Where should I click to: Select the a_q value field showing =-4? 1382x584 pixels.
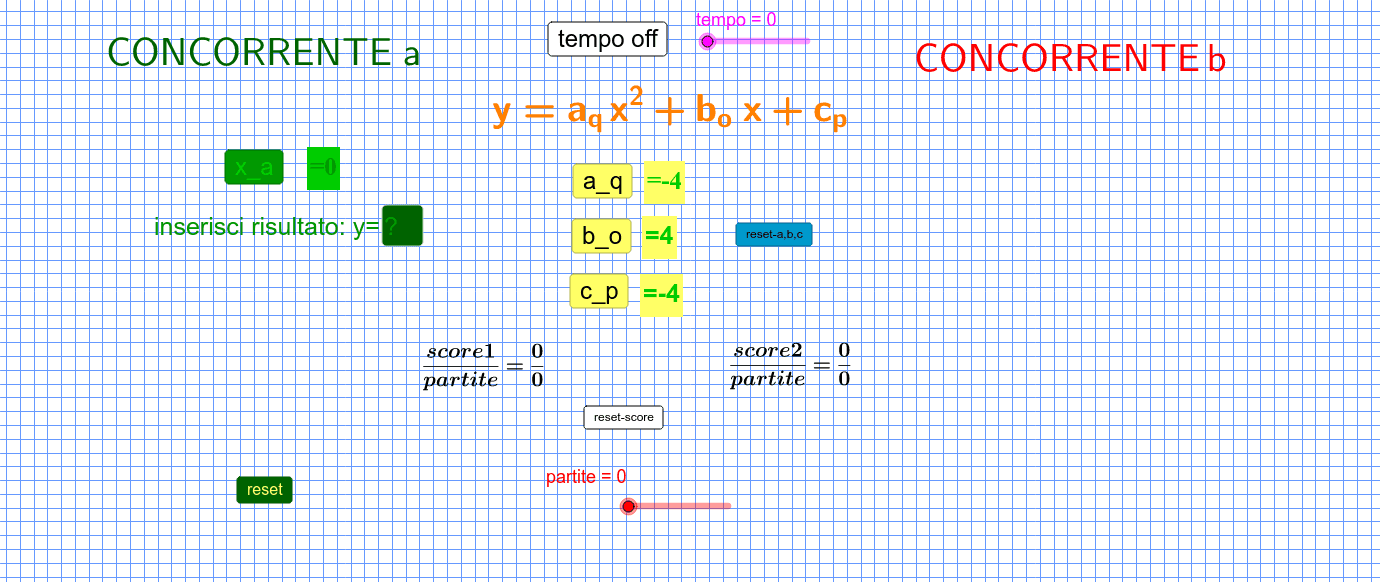pyautogui.click(x=664, y=182)
